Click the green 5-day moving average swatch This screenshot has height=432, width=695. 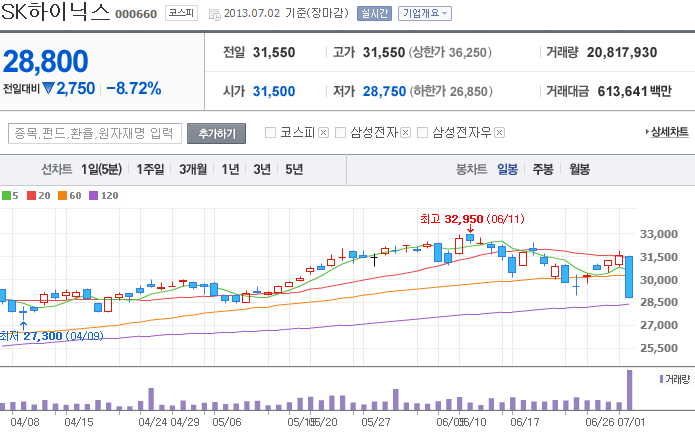[x=6, y=195]
